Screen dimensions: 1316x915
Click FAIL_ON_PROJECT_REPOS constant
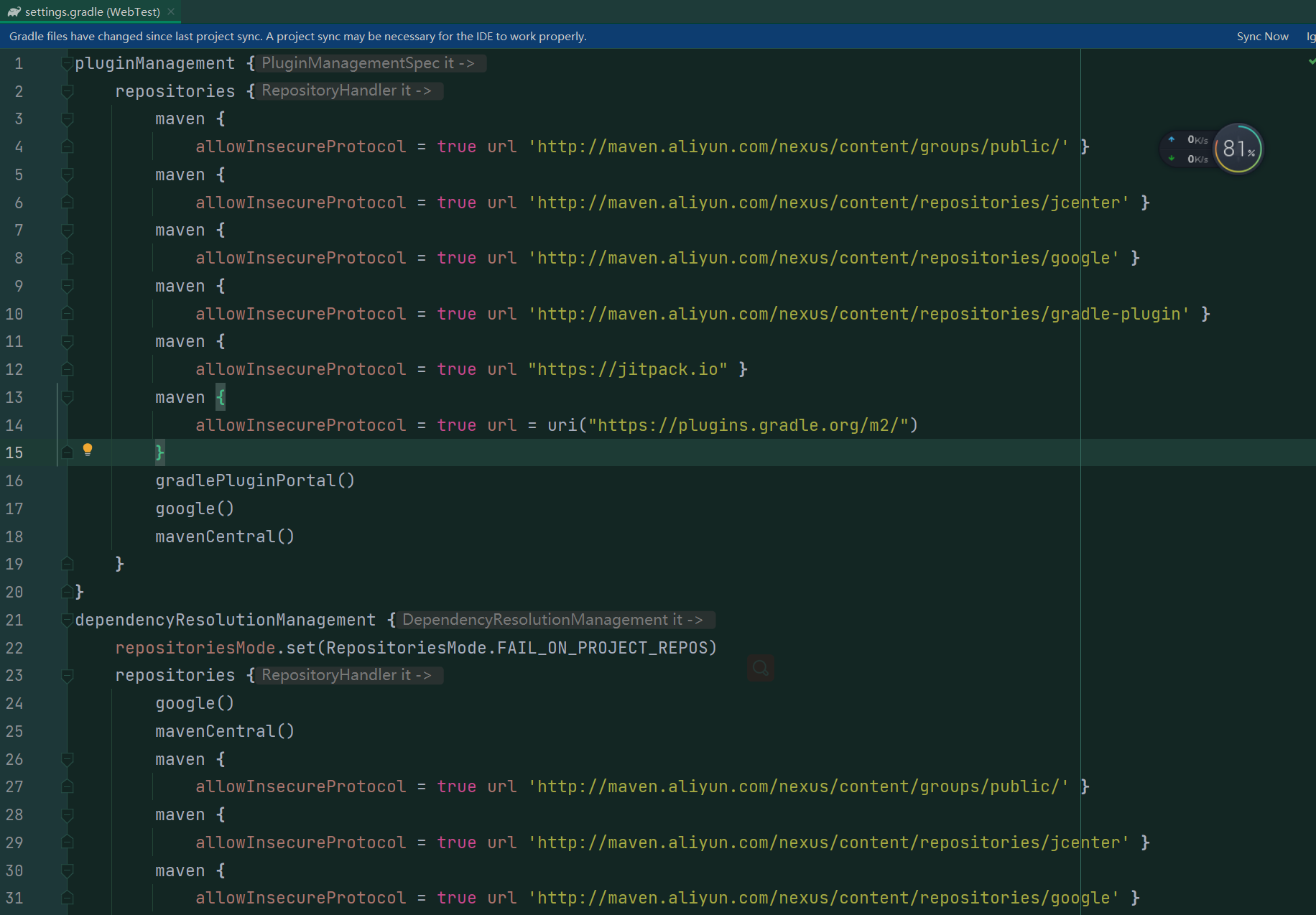tap(602, 648)
